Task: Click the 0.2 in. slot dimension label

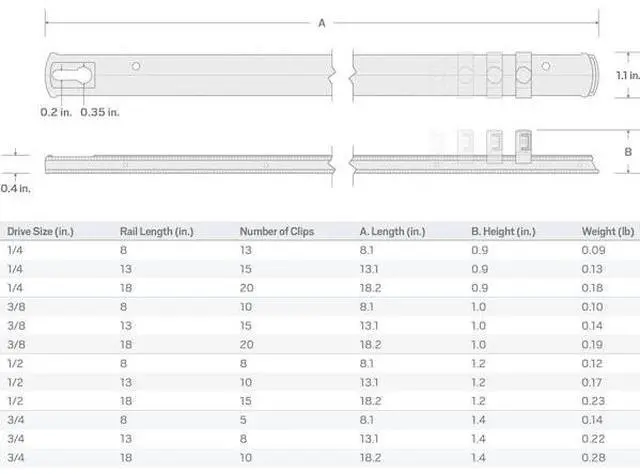Action: 55,111
